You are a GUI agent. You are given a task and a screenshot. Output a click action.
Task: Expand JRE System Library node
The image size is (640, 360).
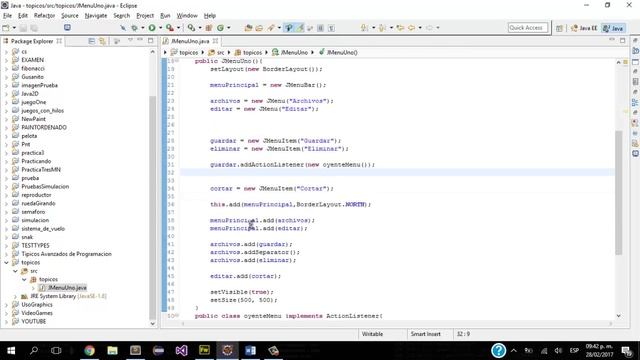coord(15,296)
